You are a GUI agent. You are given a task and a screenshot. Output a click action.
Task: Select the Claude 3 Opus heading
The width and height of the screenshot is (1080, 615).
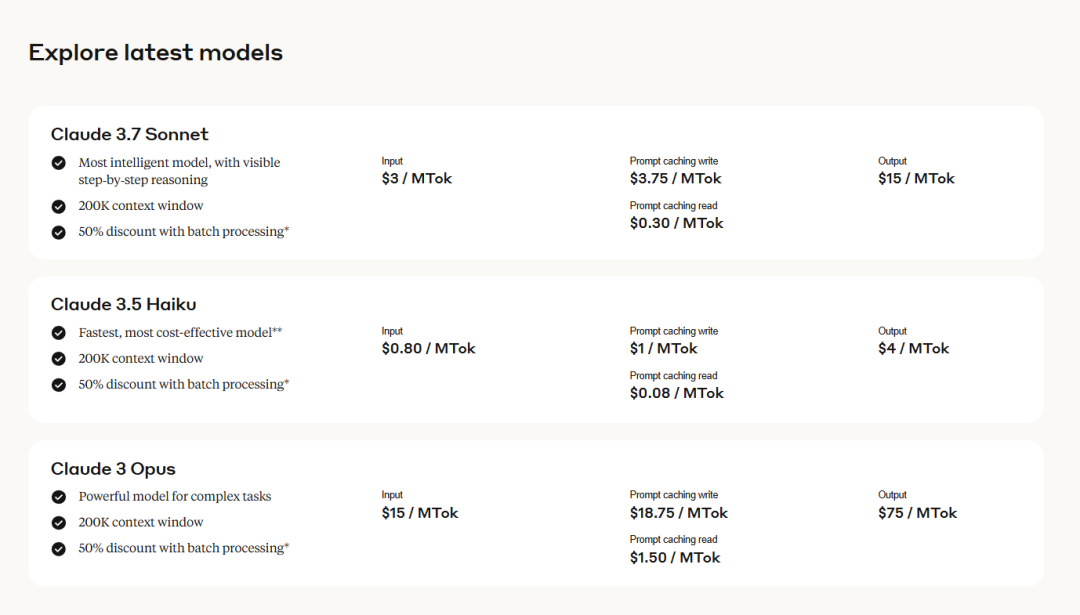[114, 469]
